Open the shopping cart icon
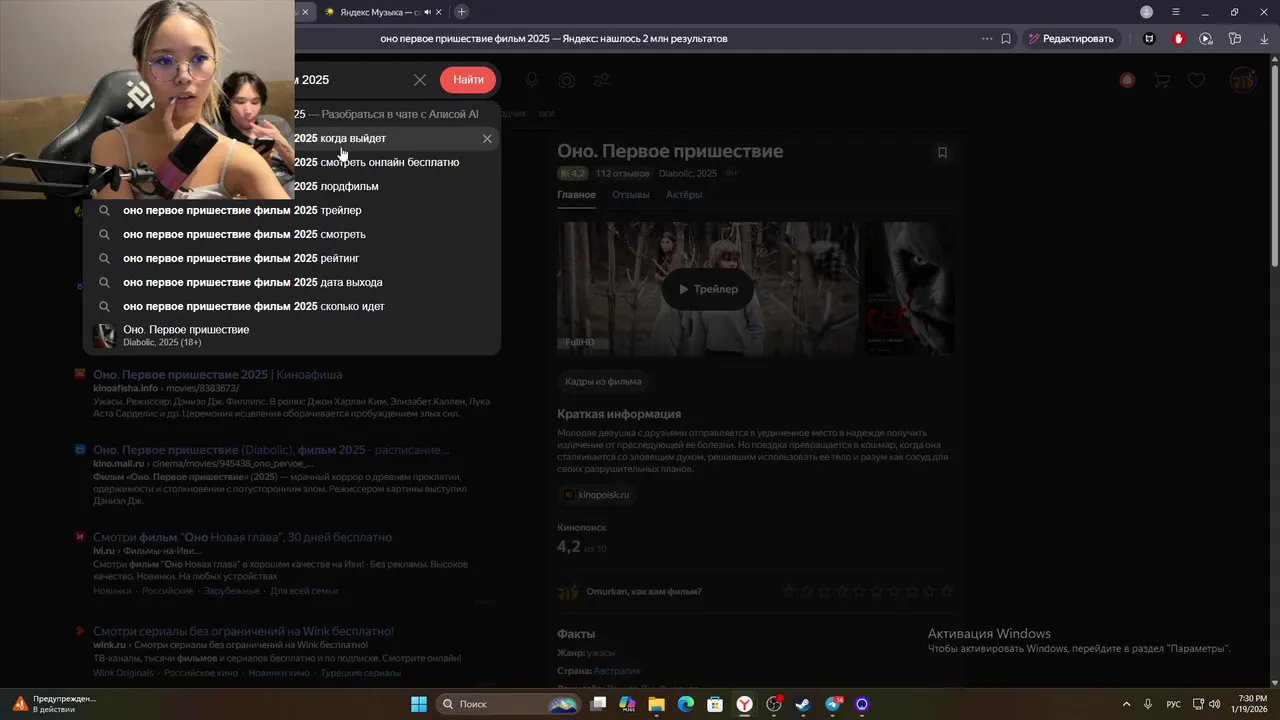 click(1161, 80)
